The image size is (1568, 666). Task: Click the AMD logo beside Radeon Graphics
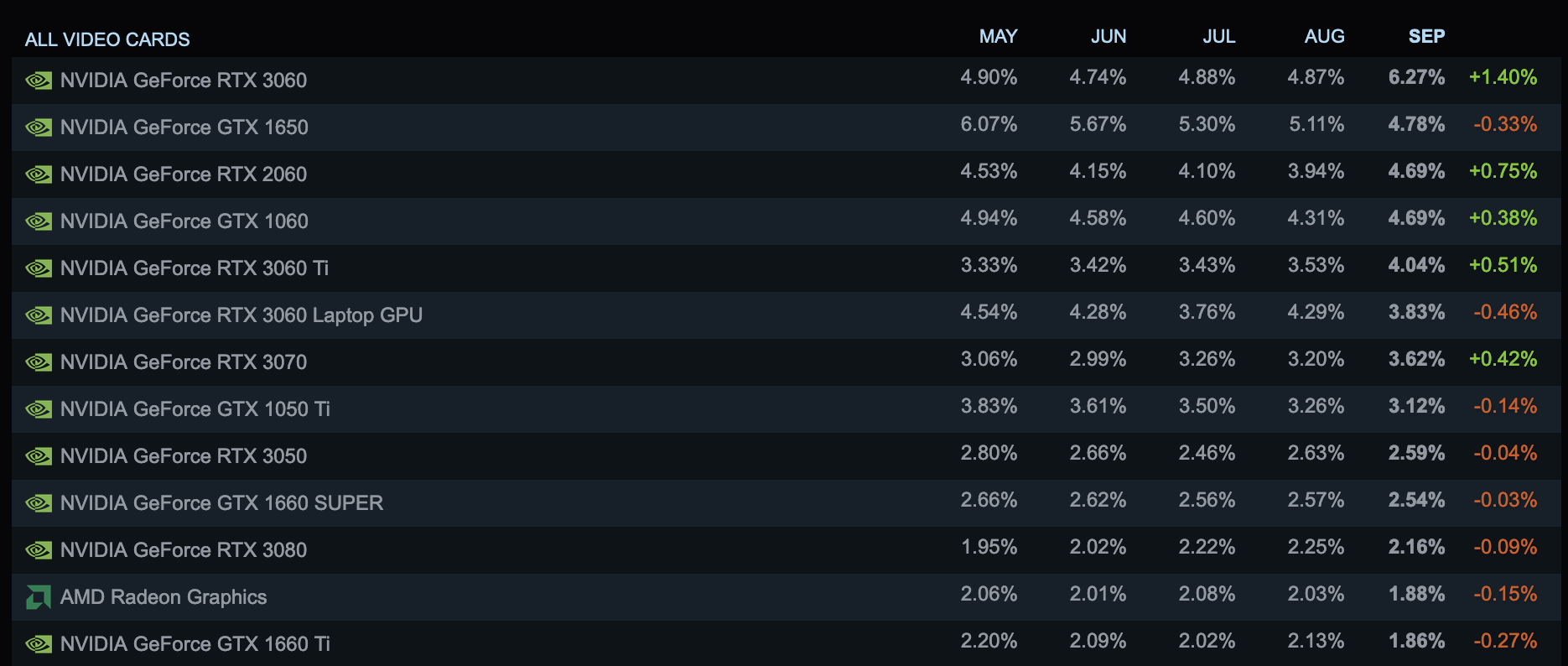click(39, 597)
